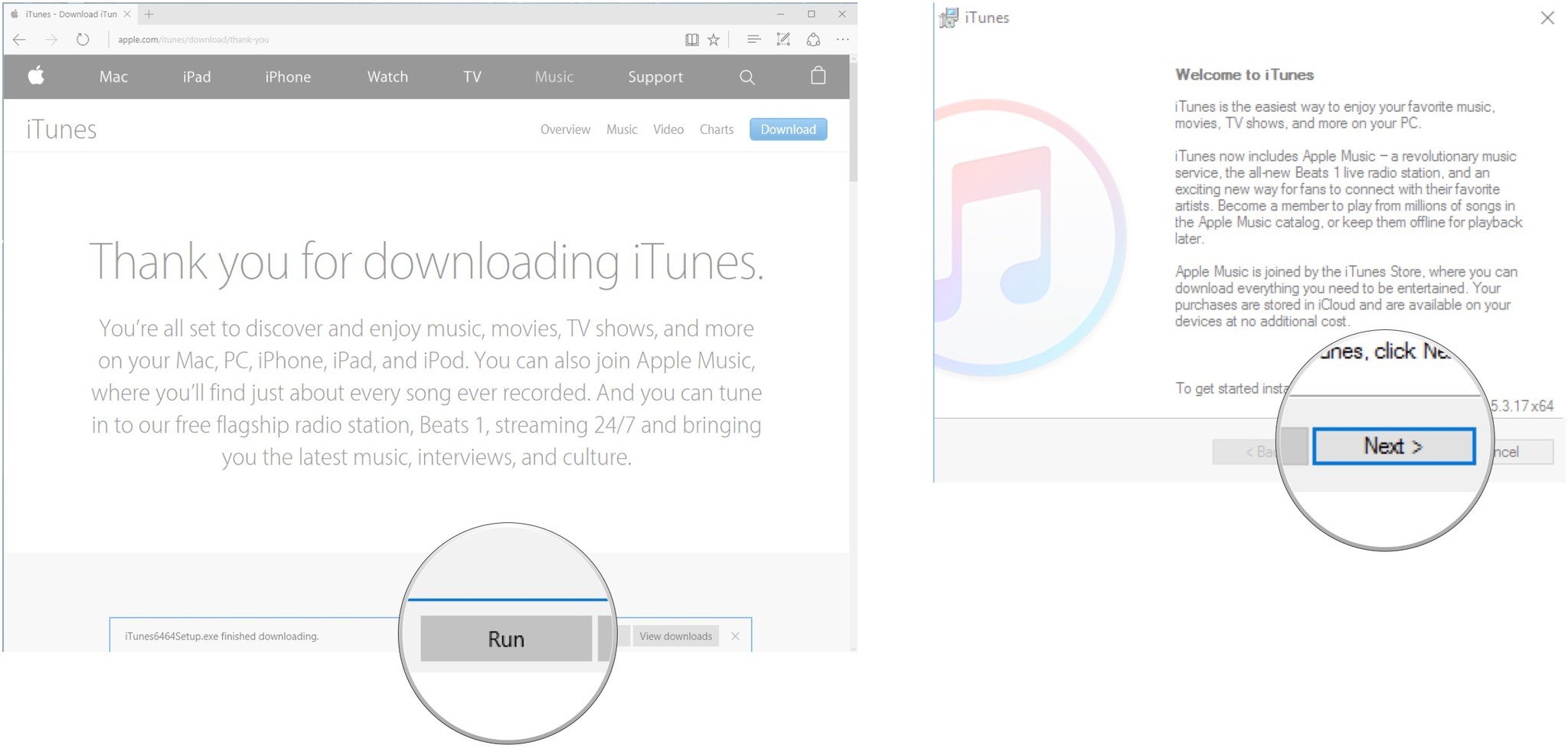
Task: Open the search magnifier on Apple site
Action: pyautogui.click(x=747, y=77)
